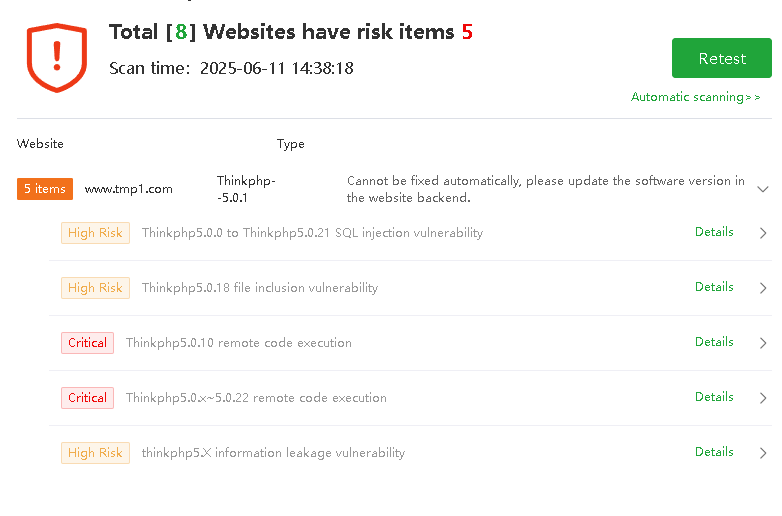Click the Retest button
This screenshot has height=516, width=782.
(721, 58)
